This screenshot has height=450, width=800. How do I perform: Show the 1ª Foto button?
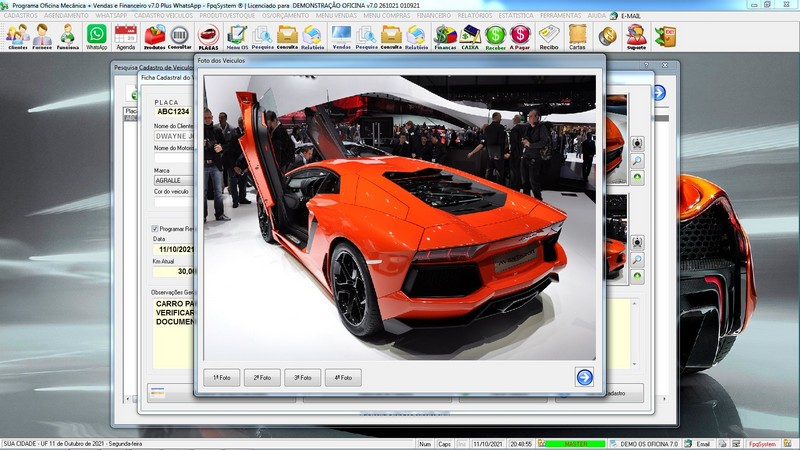[x=221, y=378]
